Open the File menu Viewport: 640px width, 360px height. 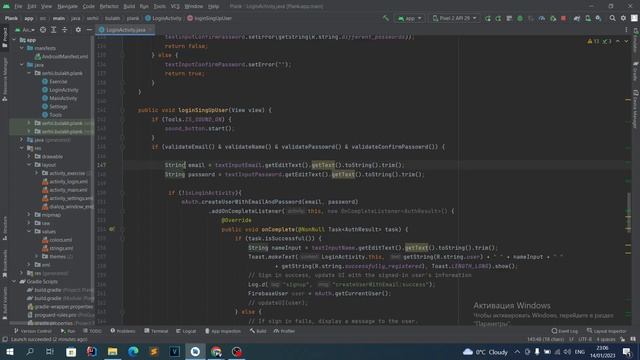point(18,7)
